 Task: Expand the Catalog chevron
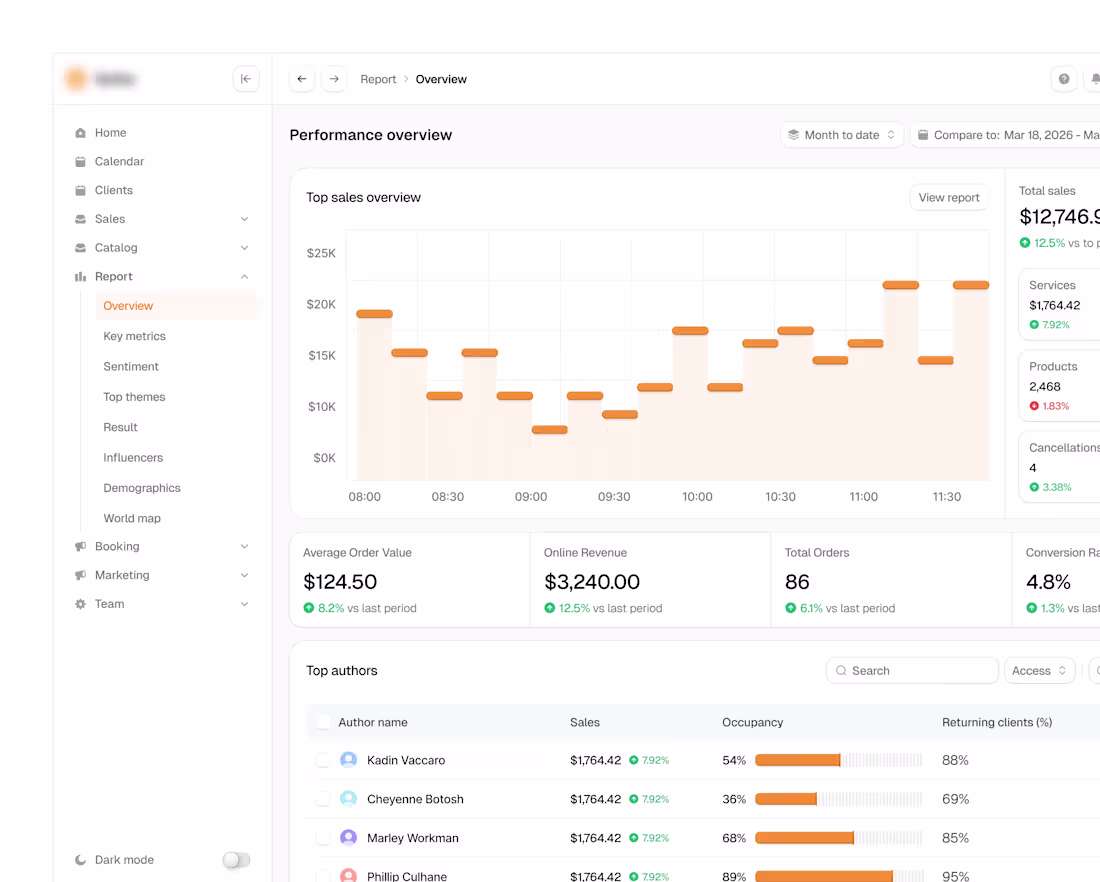pyautogui.click(x=244, y=248)
